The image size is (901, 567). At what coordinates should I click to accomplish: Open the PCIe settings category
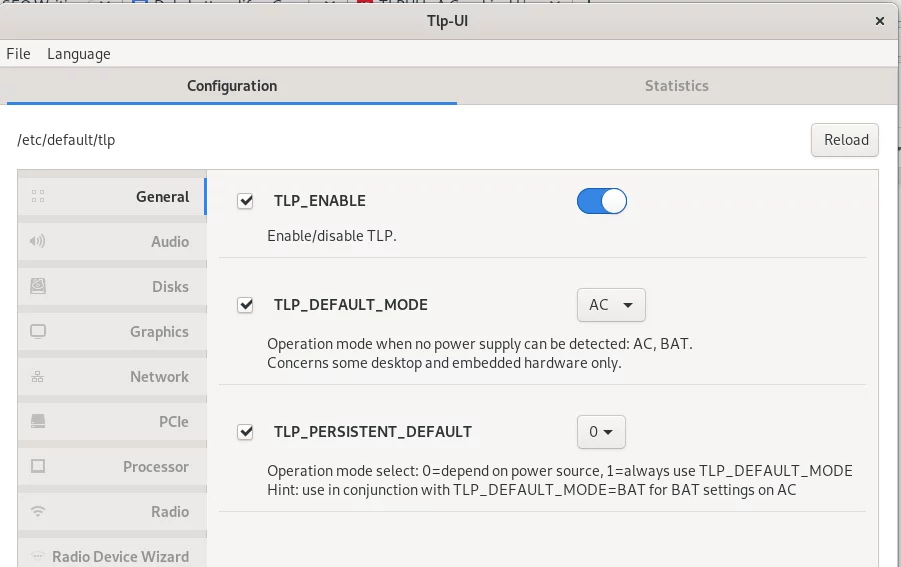[111, 422]
